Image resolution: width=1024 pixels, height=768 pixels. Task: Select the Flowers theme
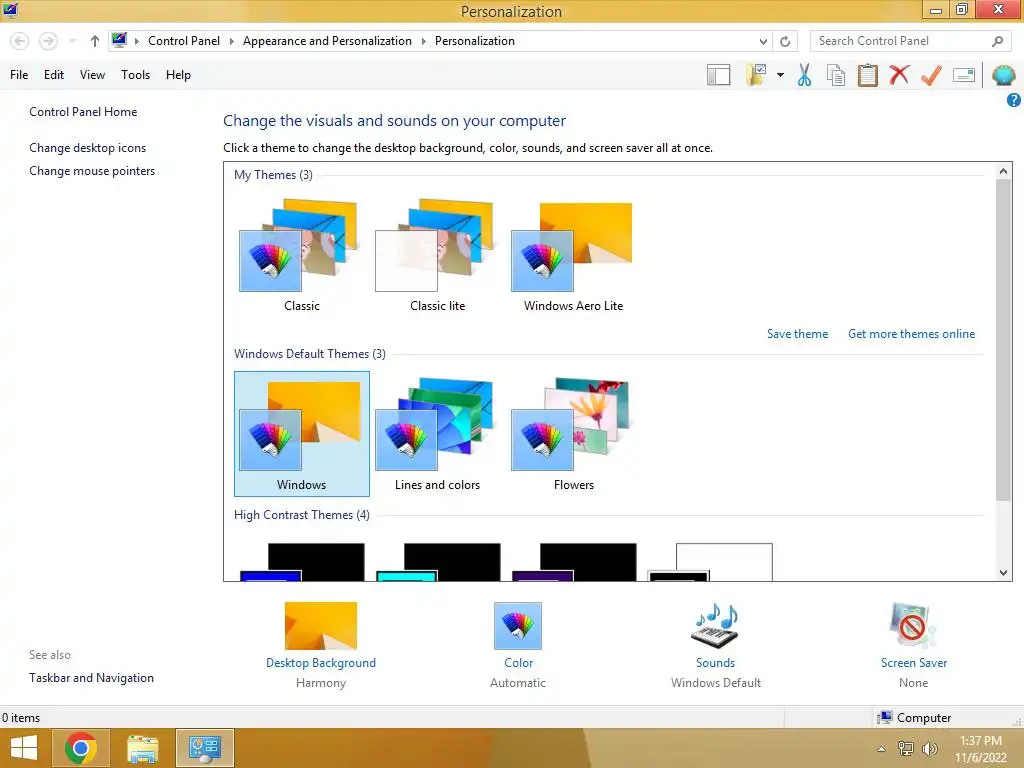point(573,434)
